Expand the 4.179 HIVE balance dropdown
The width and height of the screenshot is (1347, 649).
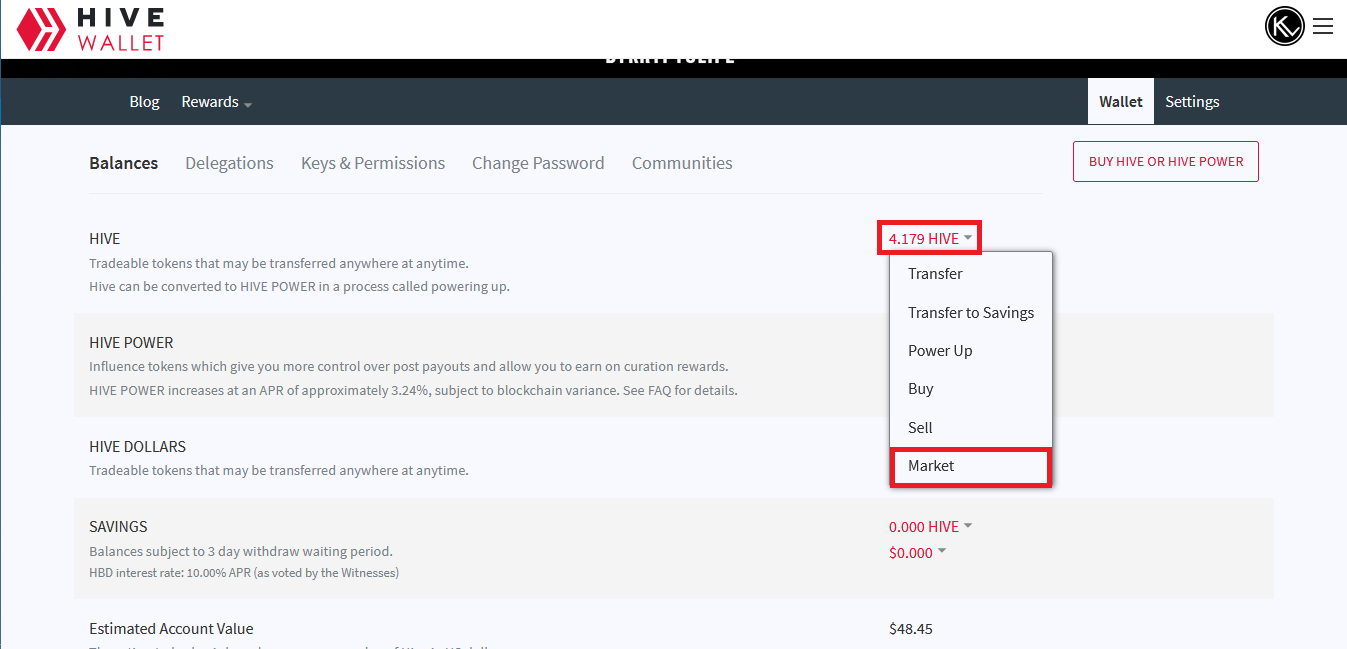click(x=929, y=239)
